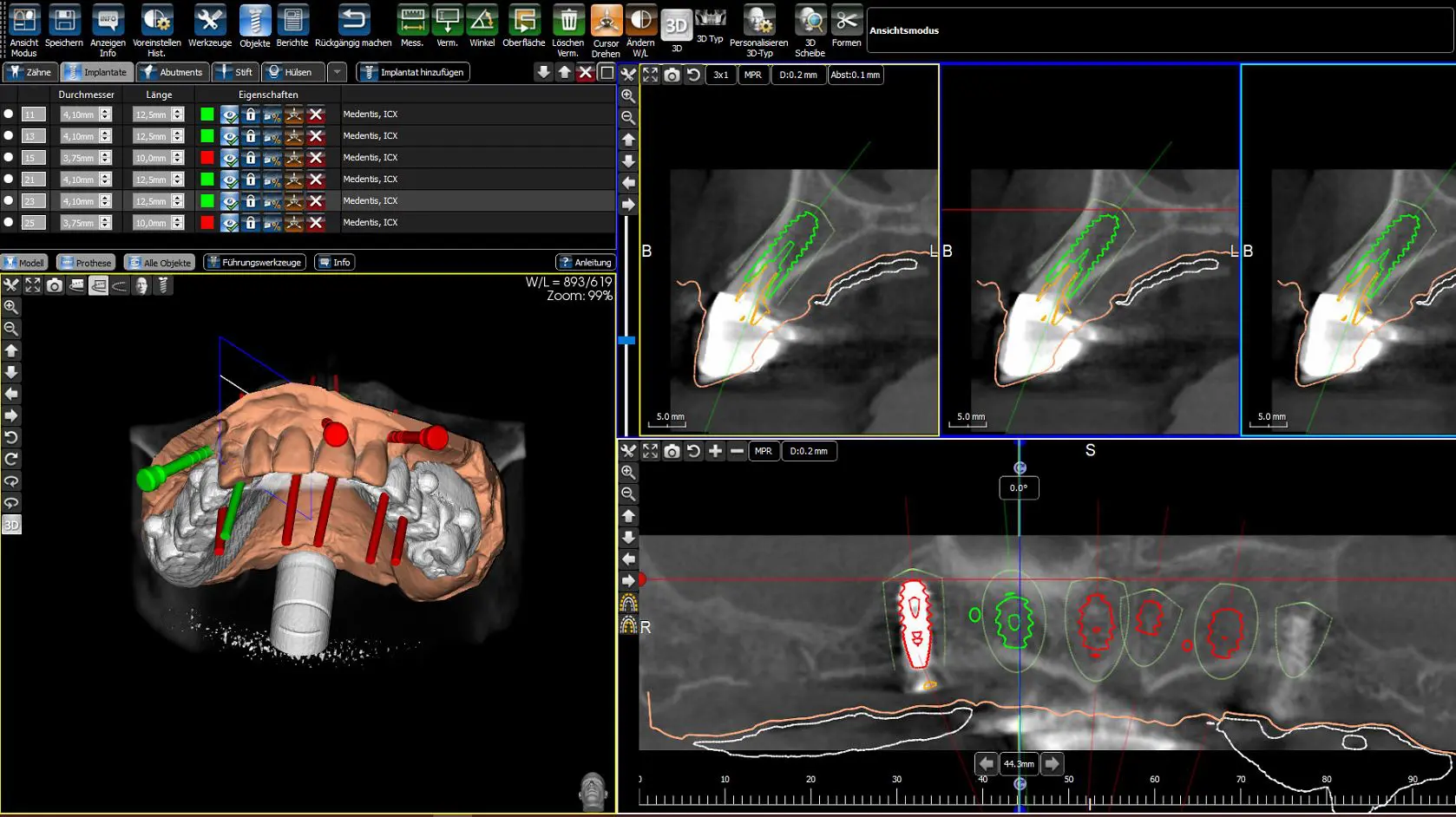Reset cross-section view with circular arrow icon

(x=693, y=75)
